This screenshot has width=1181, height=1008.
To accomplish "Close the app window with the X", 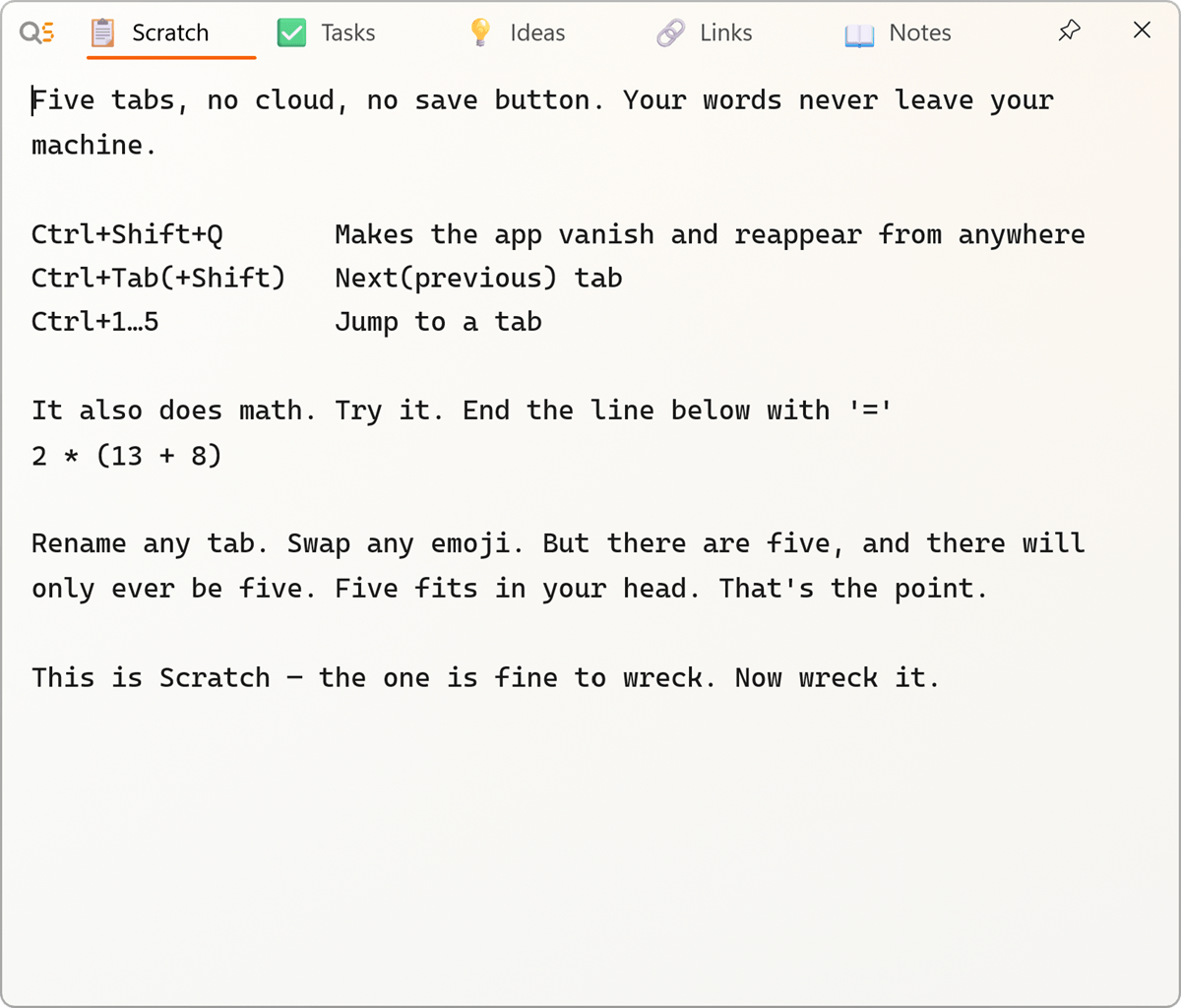I will pyautogui.click(x=1142, y=30).
